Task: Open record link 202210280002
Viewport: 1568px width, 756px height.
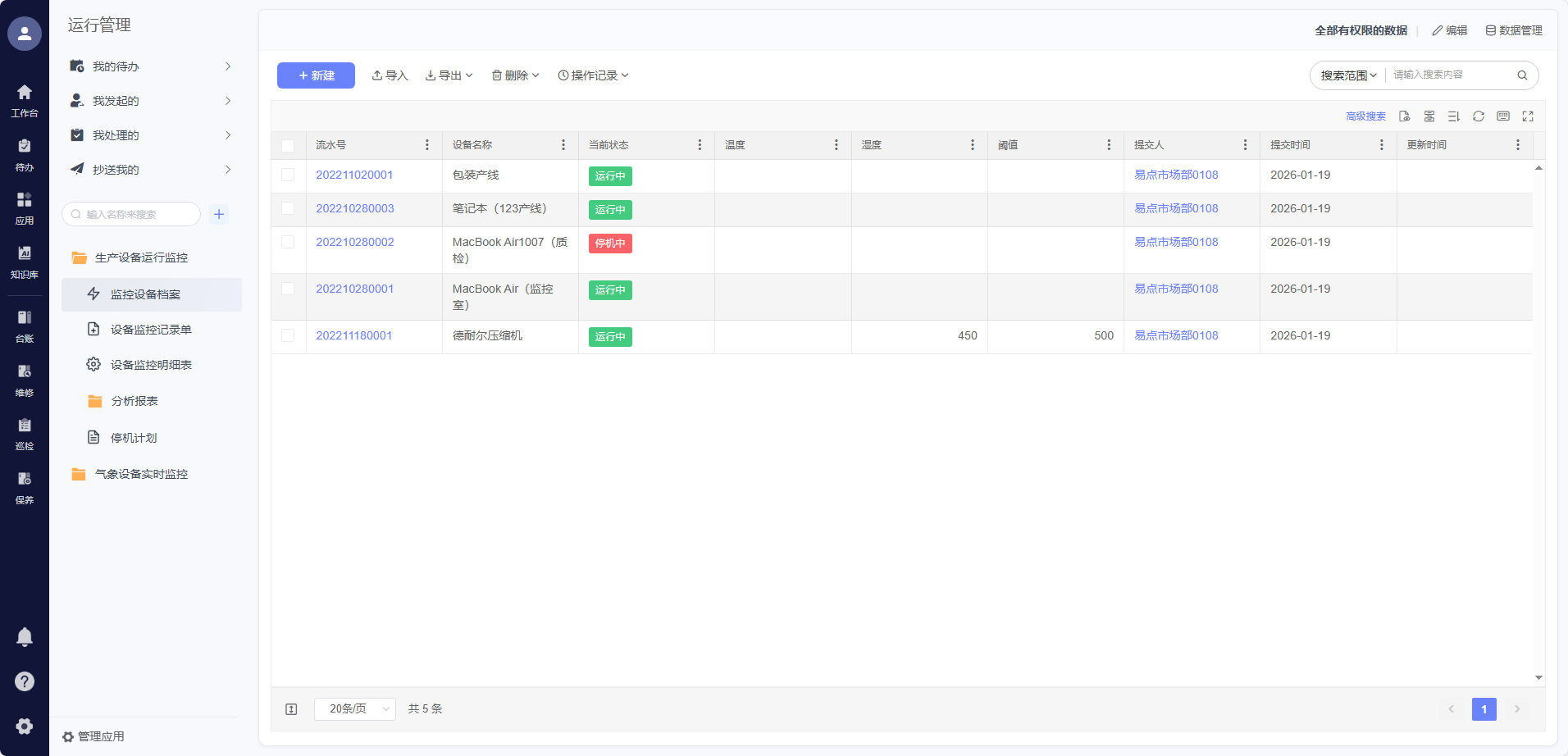Action: (354, 242)
